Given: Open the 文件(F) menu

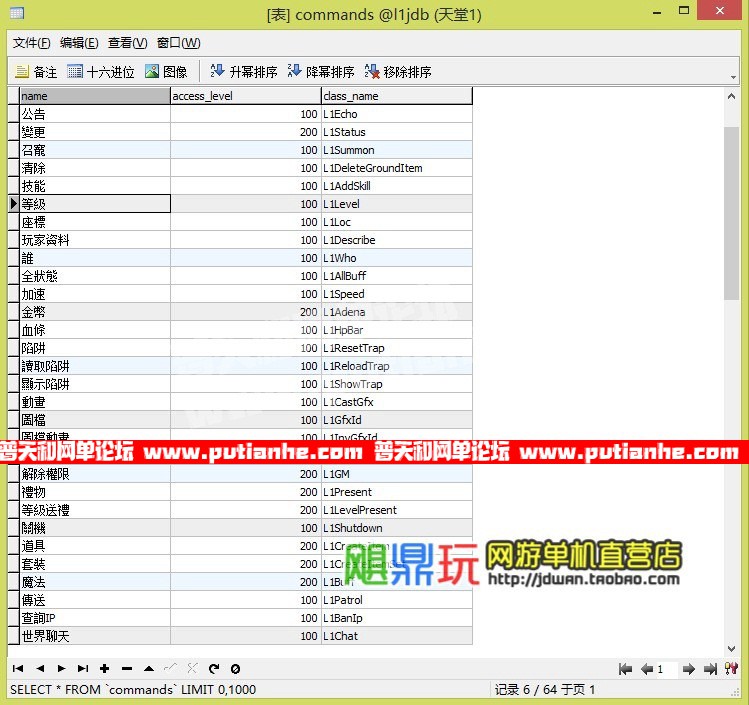Looking at the screenshot, I should tap(32, 43).
